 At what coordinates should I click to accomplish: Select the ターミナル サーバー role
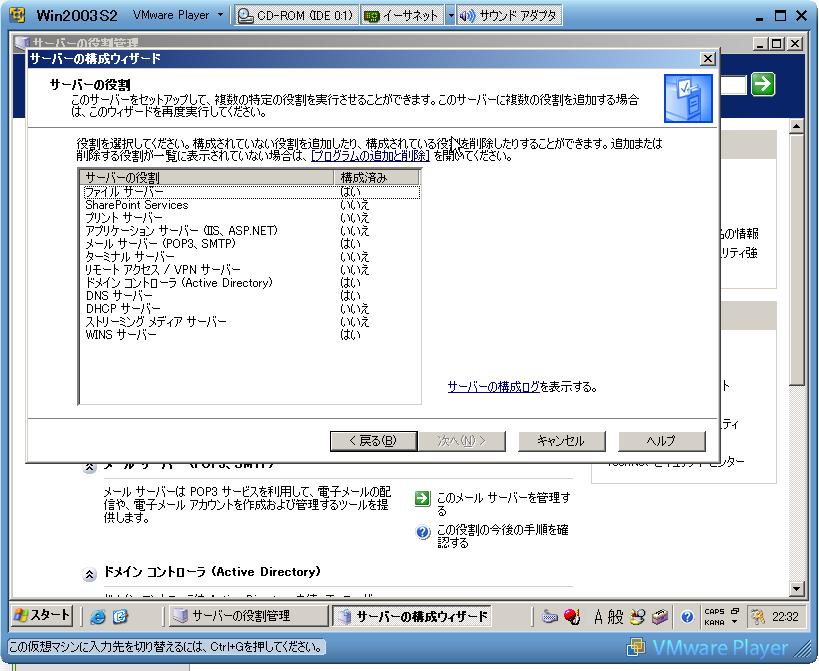click(251, 257)
